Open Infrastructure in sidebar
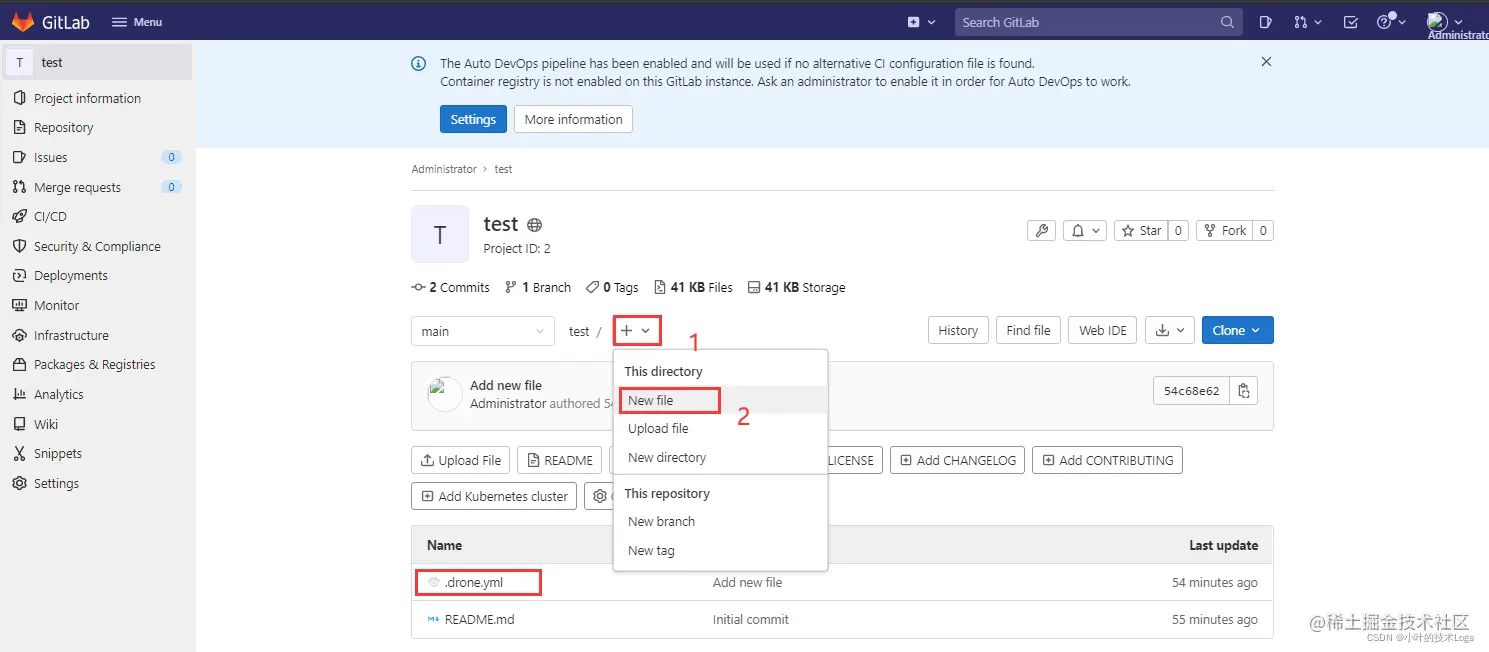 pos(71,335)
